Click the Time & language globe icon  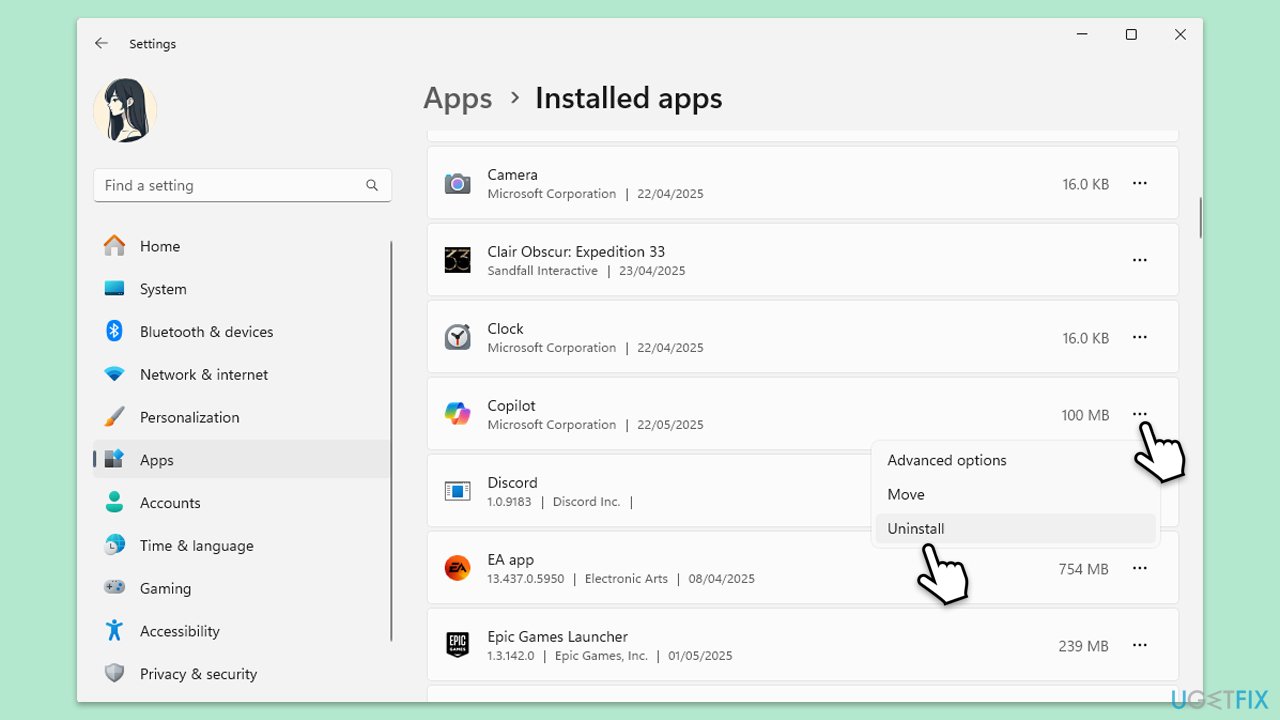pos(115,546)
